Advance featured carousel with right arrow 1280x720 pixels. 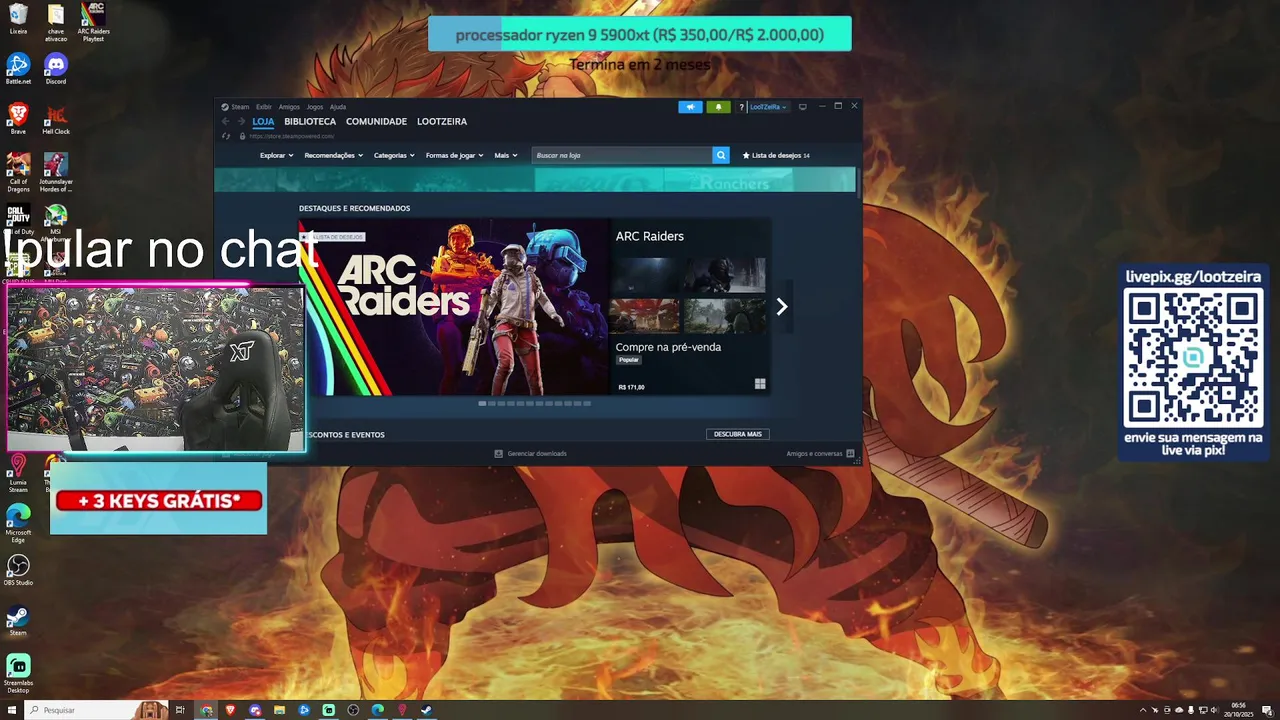tap(782, 307)
